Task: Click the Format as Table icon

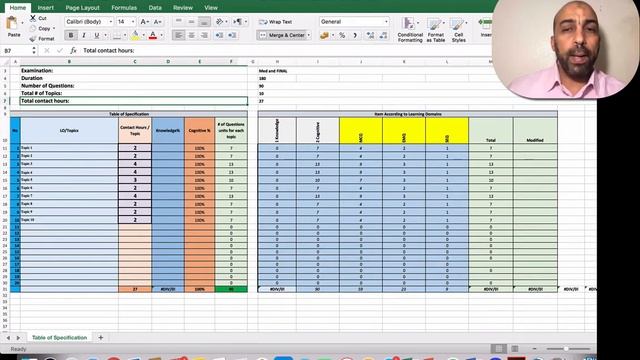Action: click(x=435, y=24)
